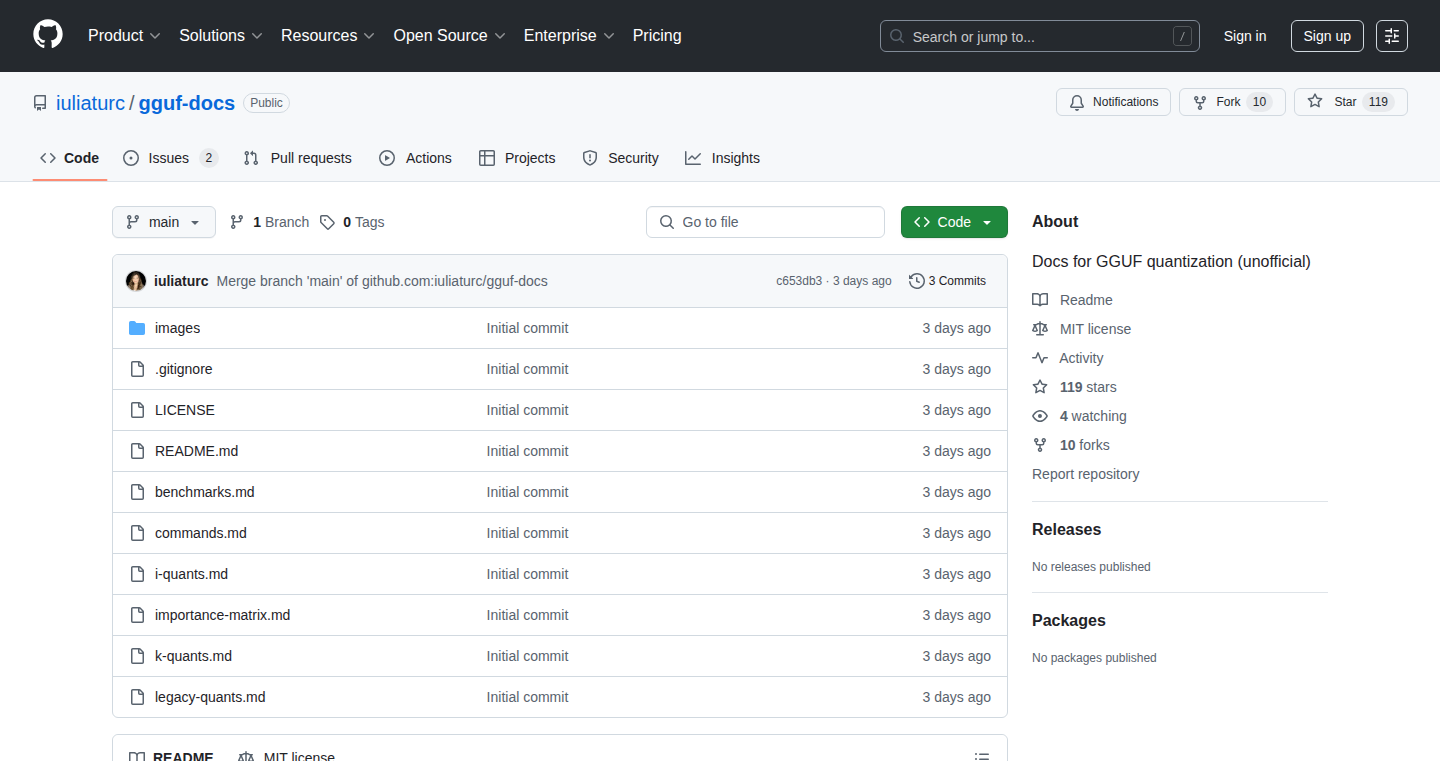Screen dimensions: 1440x761
Task: Click the Search or jump to field
Action: coord(1040,36)
